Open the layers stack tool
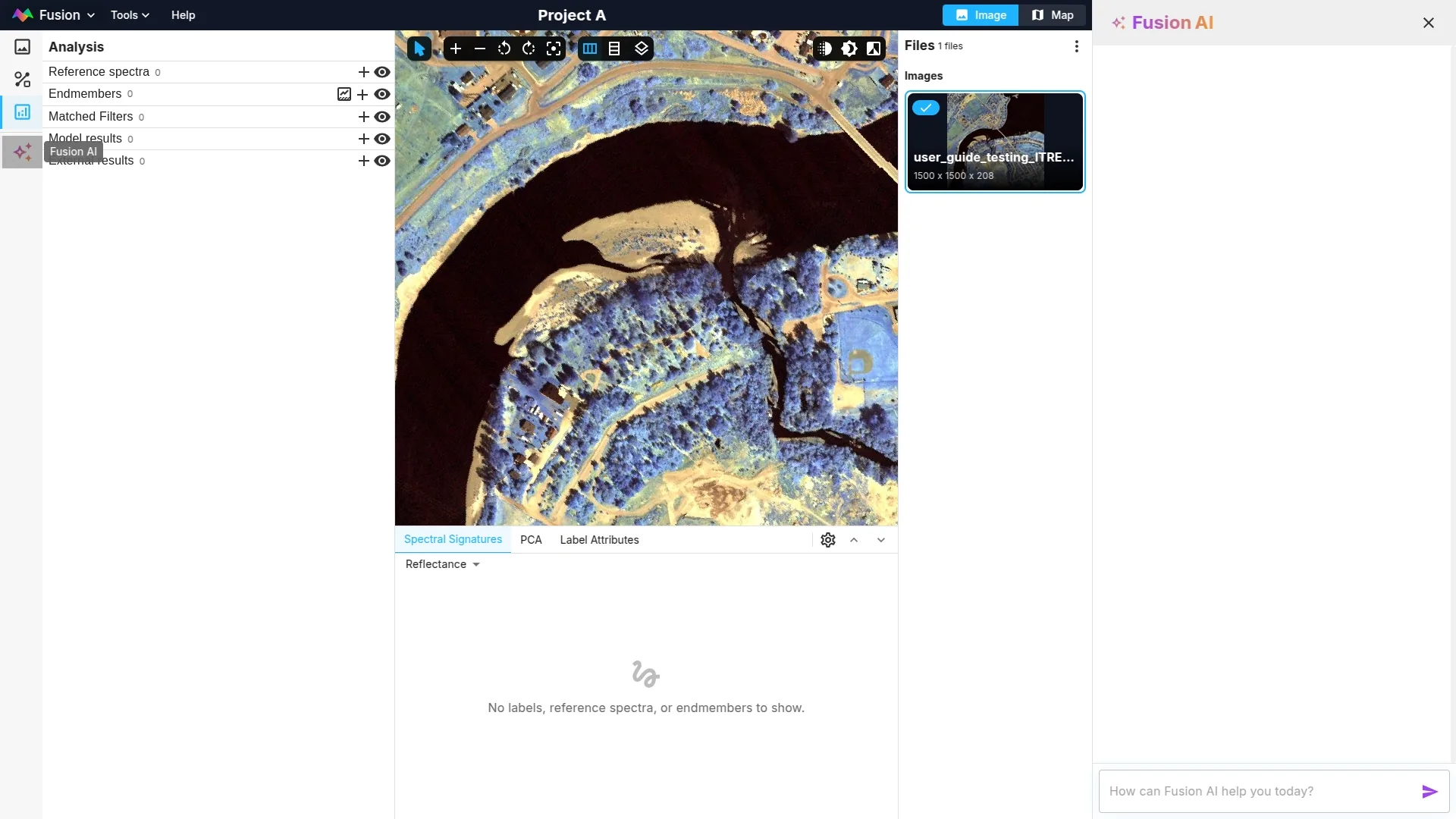 (642, 49)
